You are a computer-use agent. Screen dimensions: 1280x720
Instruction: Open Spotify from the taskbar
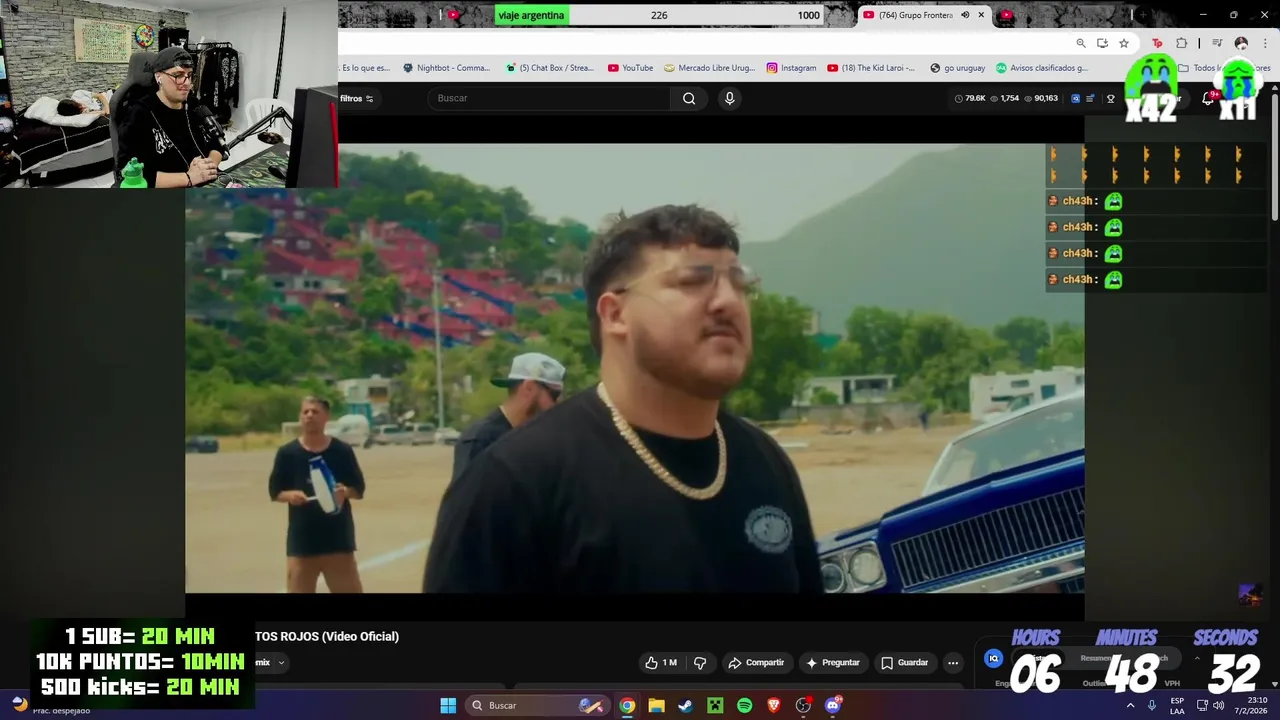tap(744, 705)
